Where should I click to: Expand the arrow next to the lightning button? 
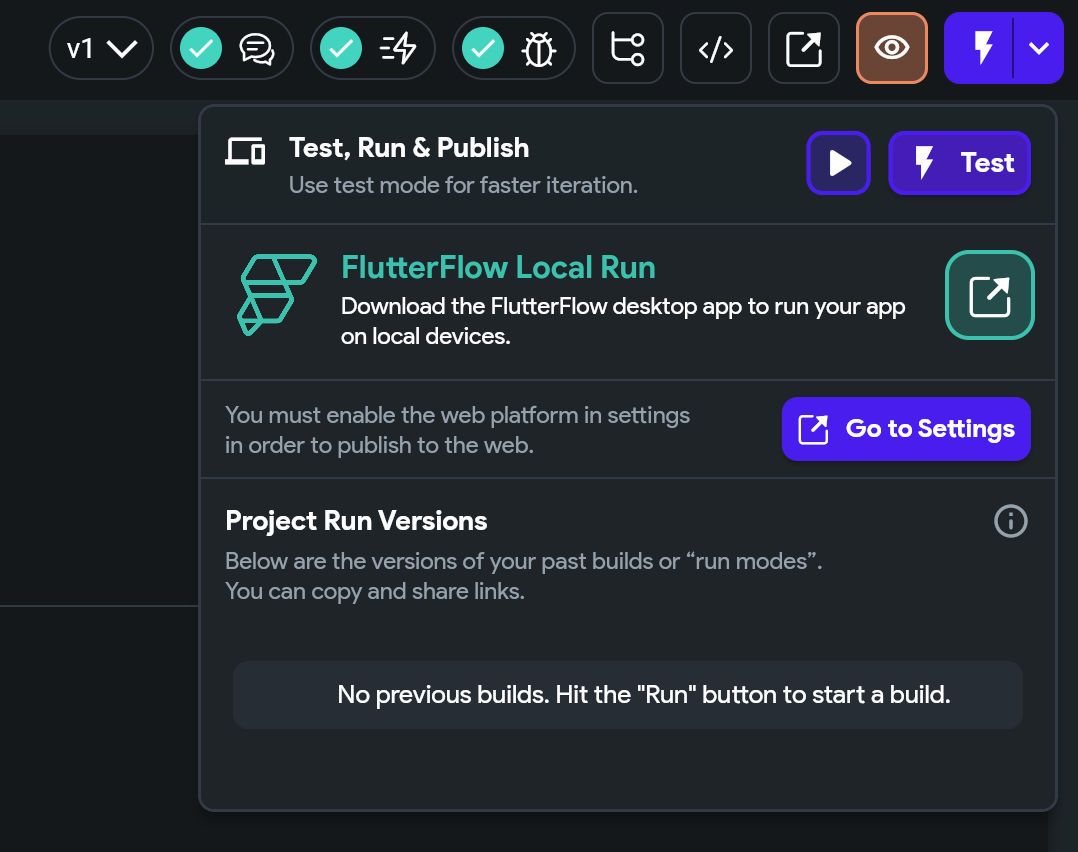pos(1039,48)
